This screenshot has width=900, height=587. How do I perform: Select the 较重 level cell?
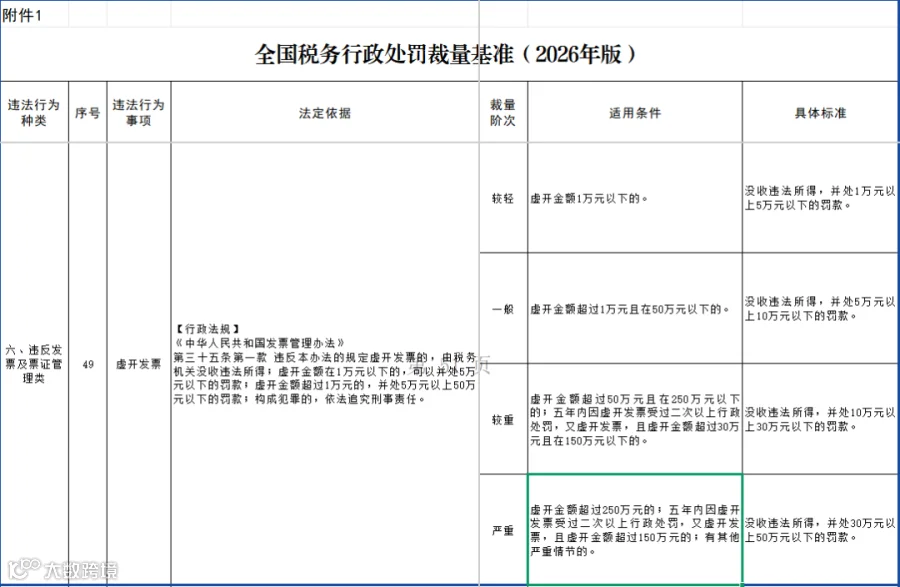[x=503, y=419]
